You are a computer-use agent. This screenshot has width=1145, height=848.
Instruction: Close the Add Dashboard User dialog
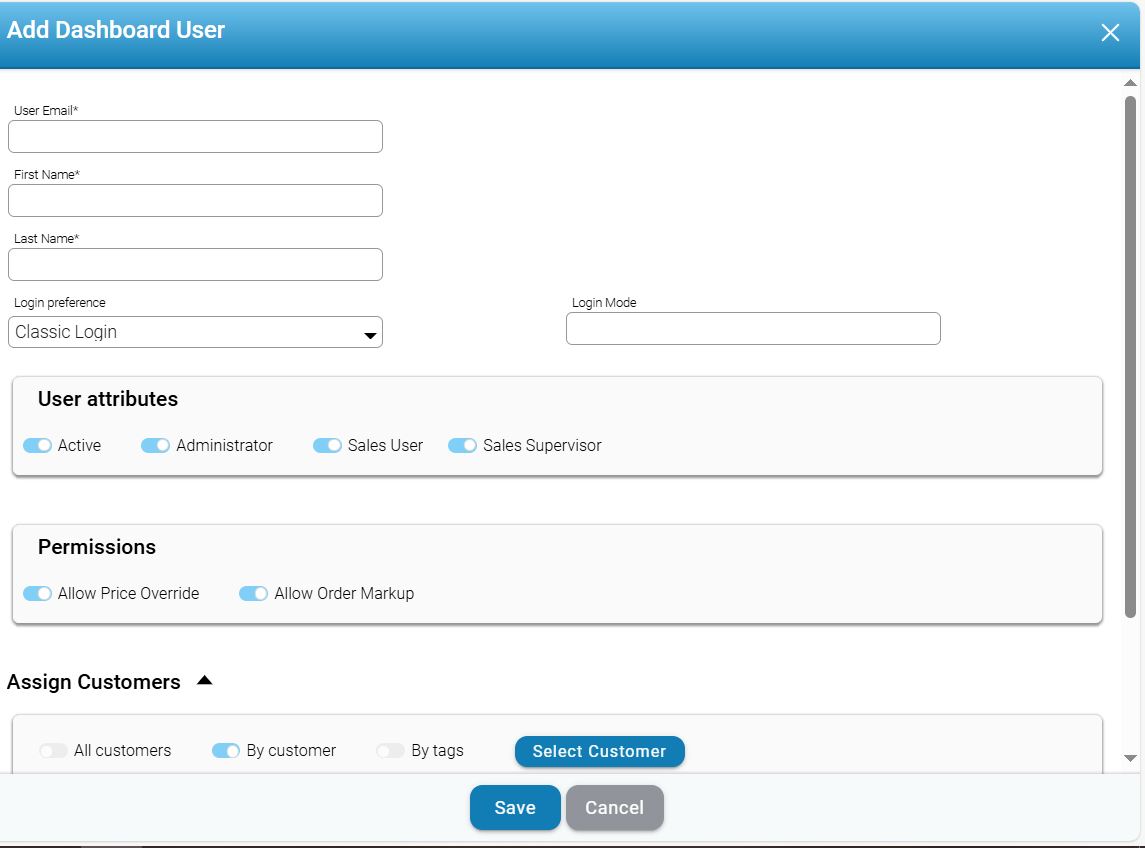(x=1110, y=33)
